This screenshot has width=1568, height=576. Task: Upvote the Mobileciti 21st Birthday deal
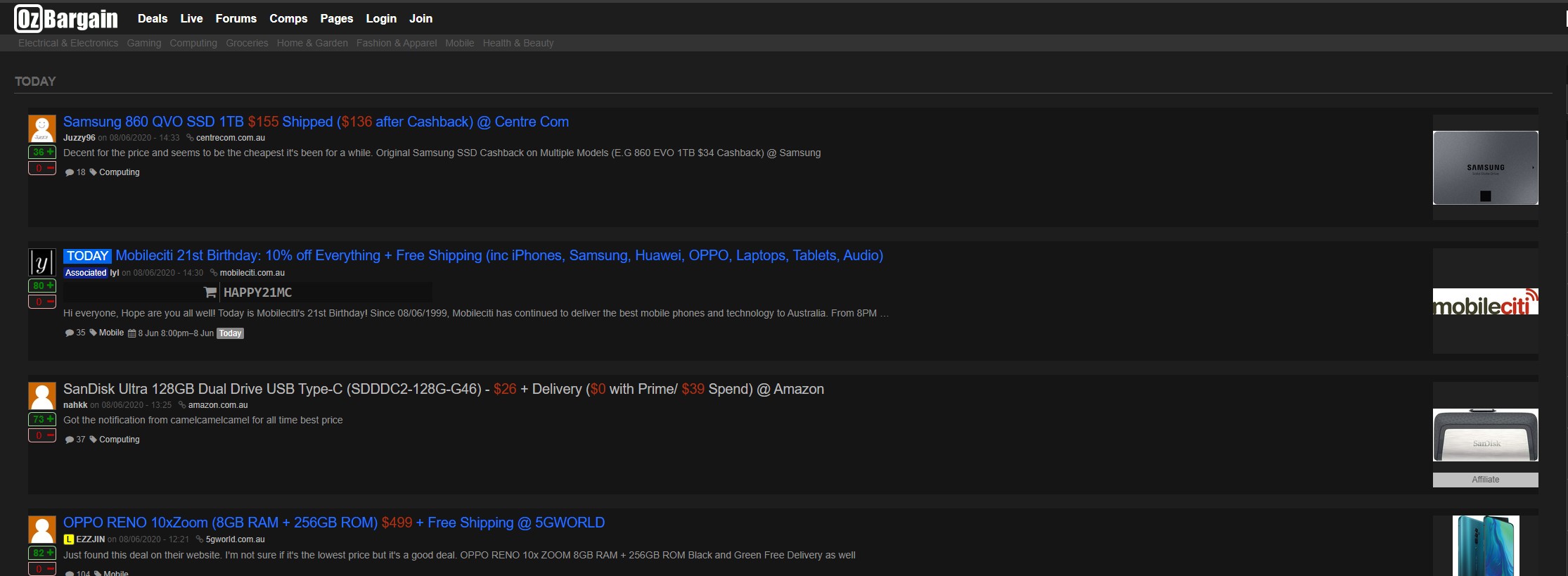click(x=42, y=286)
